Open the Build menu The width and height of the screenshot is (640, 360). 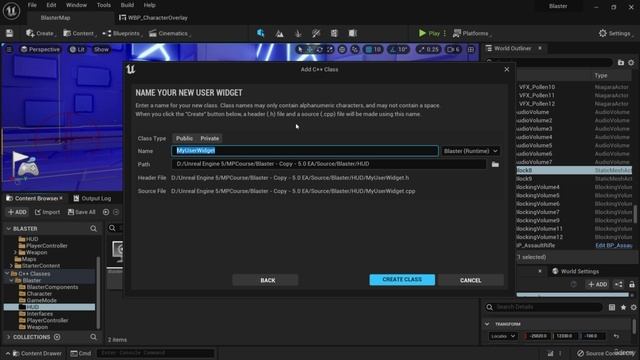pos(127,5)
